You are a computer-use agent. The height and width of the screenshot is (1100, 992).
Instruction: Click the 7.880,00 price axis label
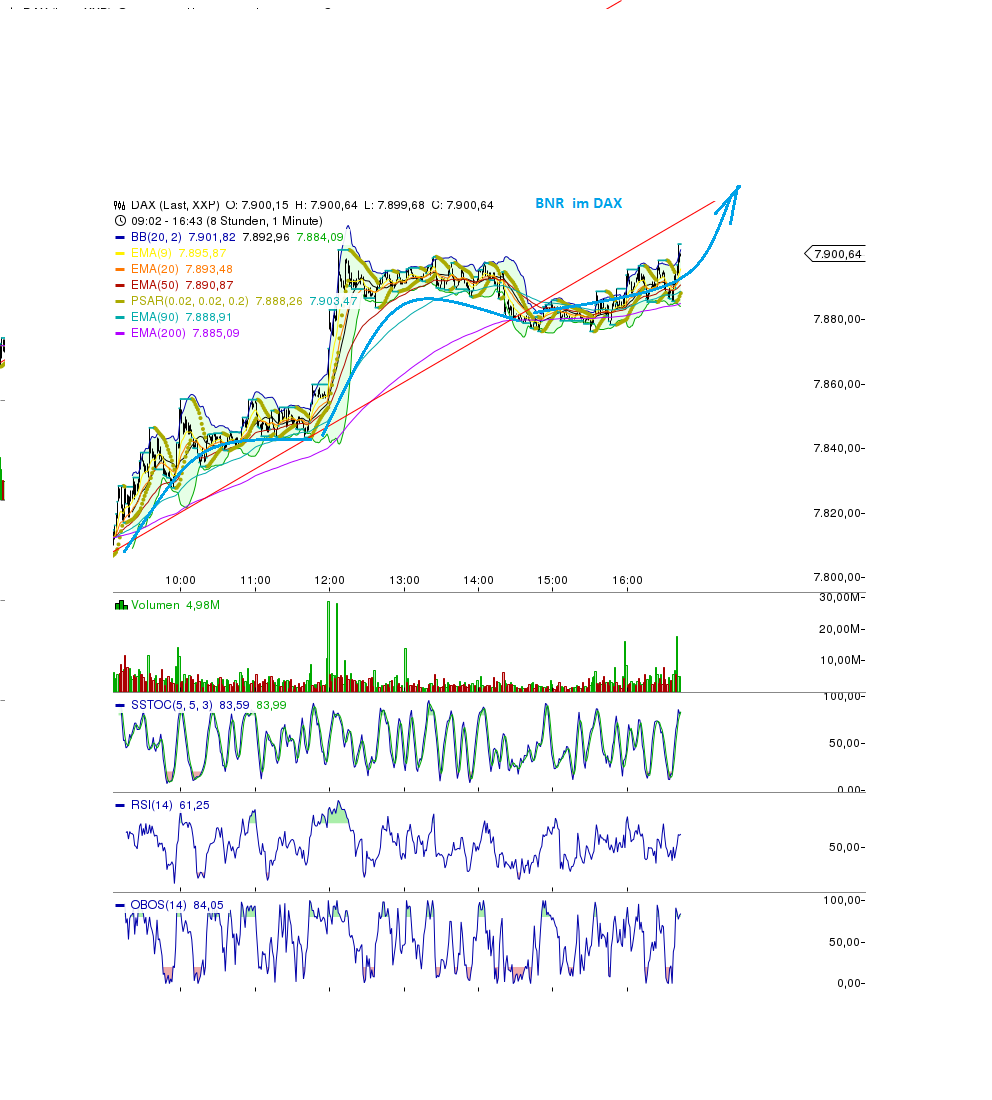[838, 319]
